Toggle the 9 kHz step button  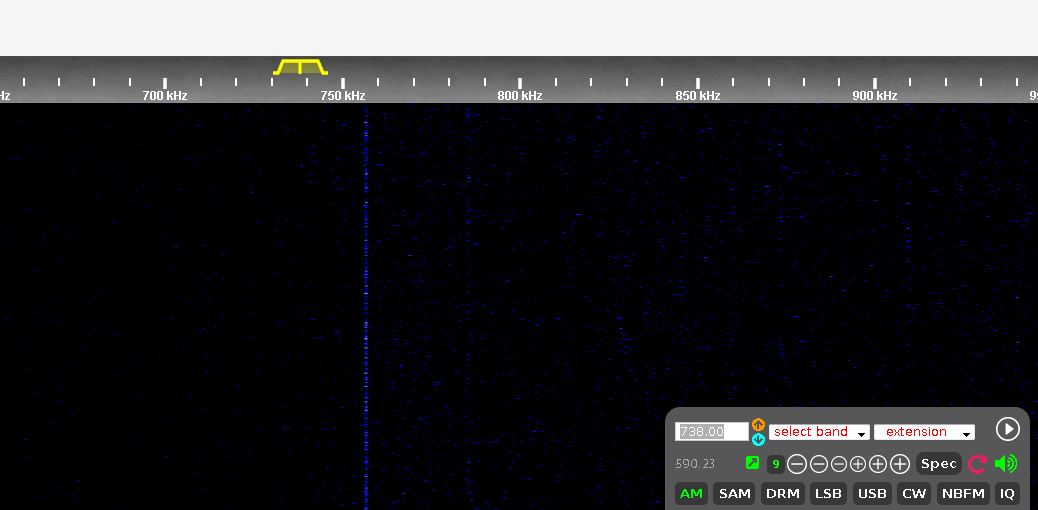pyautogui.click(x=775, y=464)
